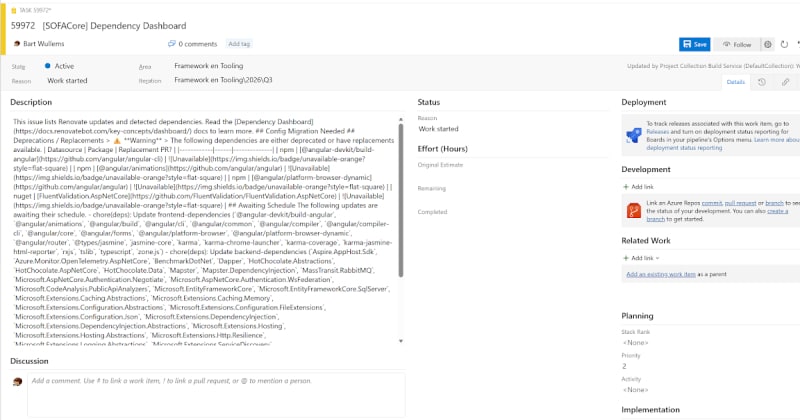Click the discussion comment box
Viewport: 800px width, 420px height.
tap(216, 395)
